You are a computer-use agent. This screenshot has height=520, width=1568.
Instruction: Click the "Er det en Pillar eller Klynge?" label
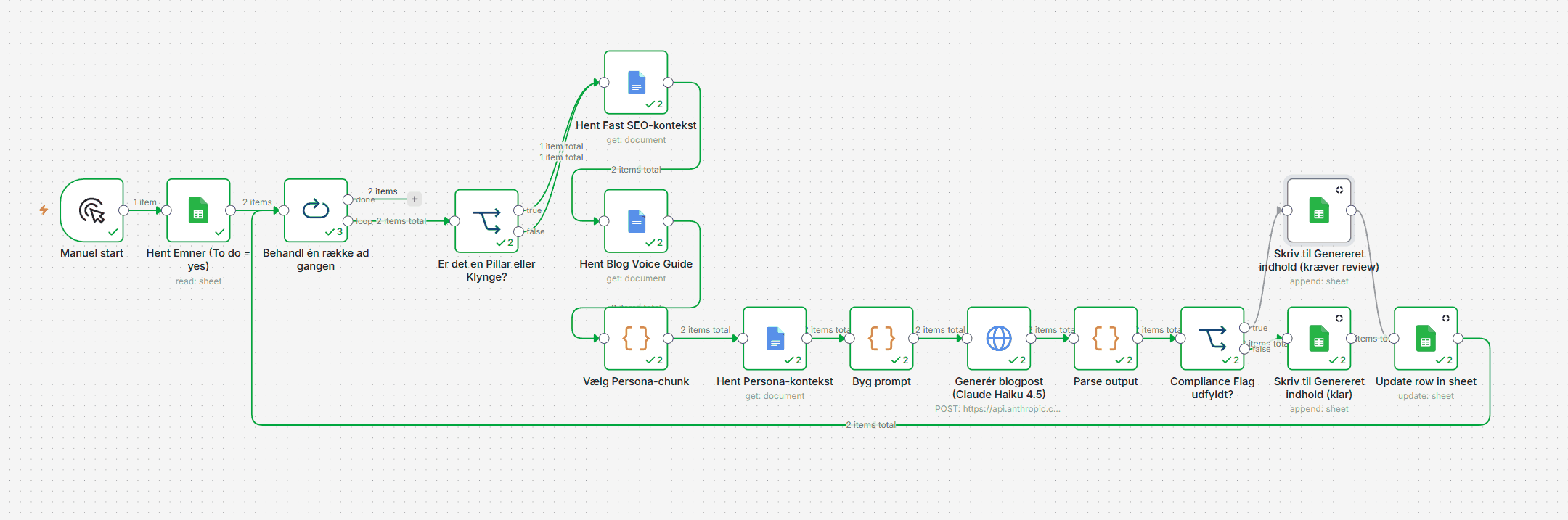pos(486,271)
